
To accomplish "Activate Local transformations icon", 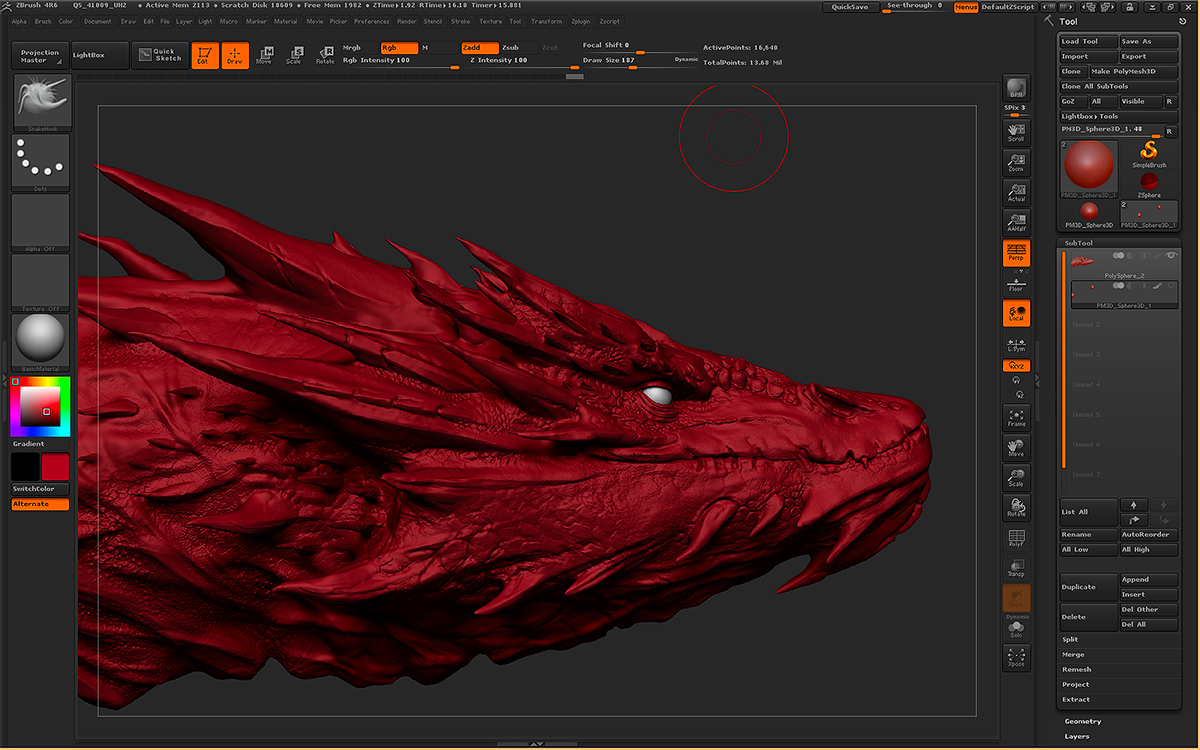I will coord(1016,313).
